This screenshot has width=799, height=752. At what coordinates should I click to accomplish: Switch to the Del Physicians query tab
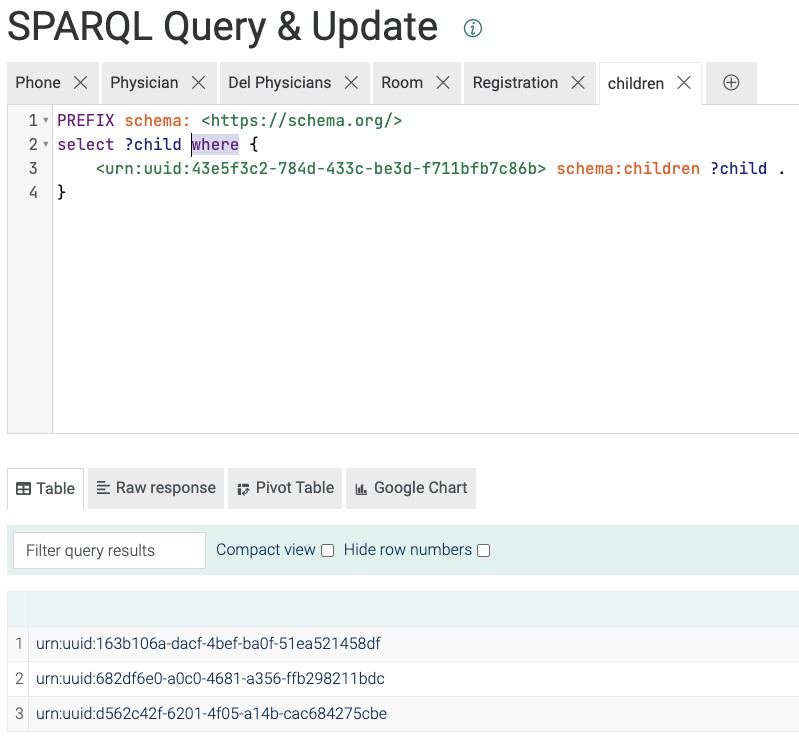[x=279, y=83]
